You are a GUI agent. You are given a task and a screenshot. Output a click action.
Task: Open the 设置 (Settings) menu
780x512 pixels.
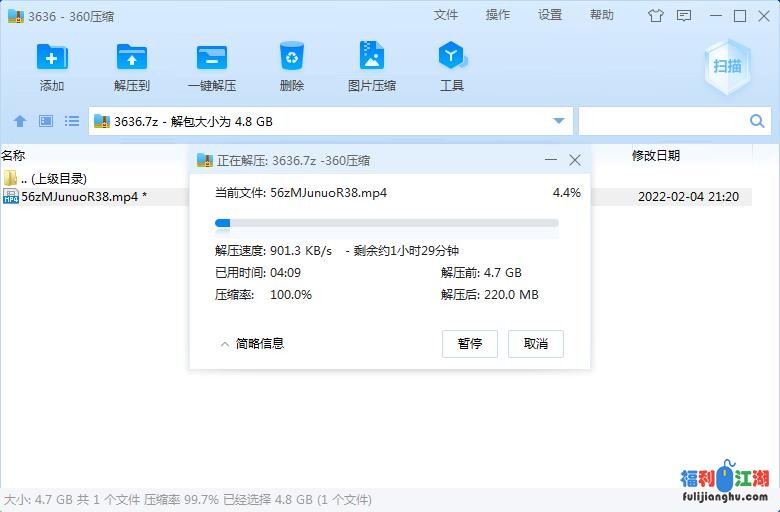coord(550,15)
